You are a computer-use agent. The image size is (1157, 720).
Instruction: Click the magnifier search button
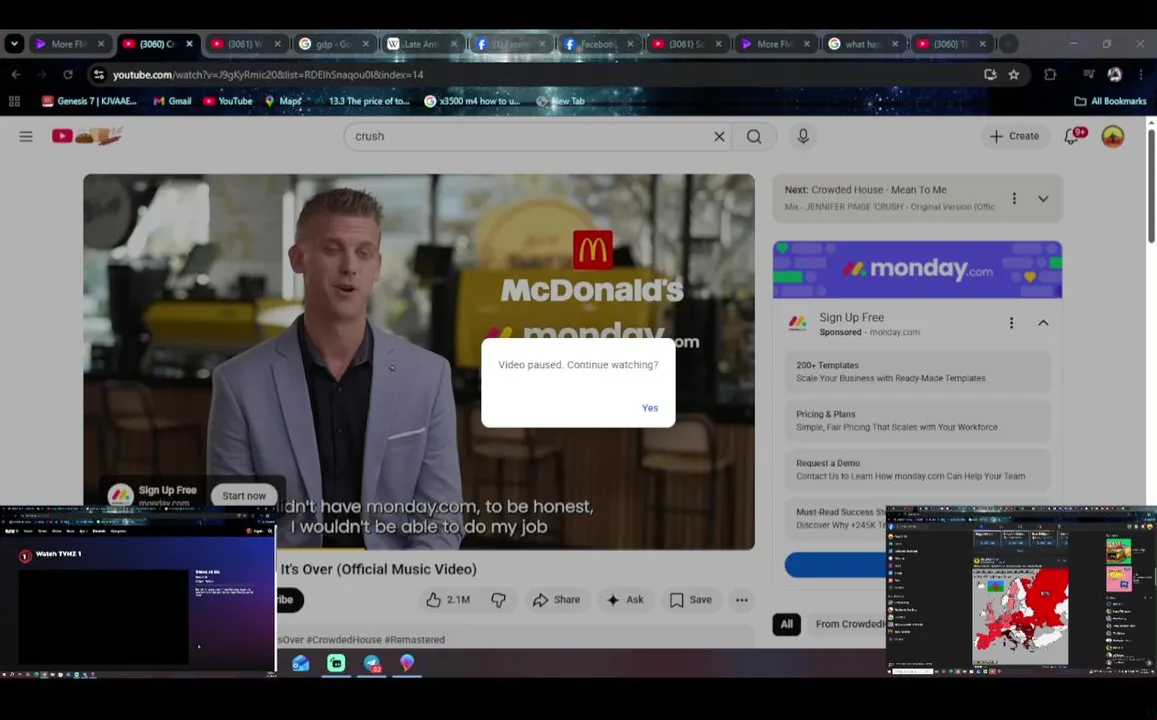(x=754, y=136)
